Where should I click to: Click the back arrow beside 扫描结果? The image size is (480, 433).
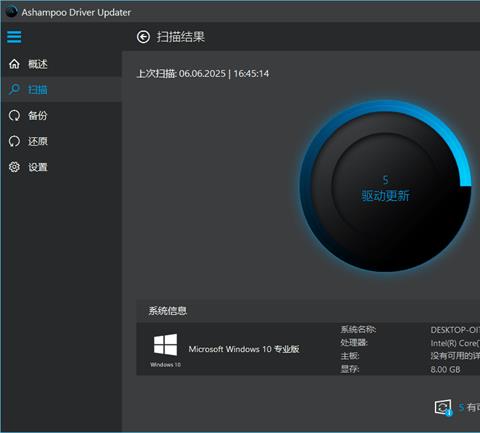(x=143, y=37)
